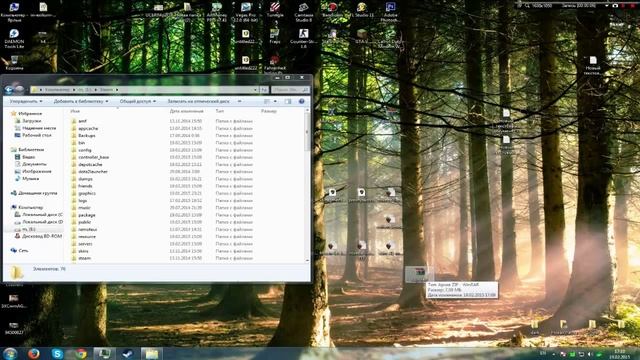This screenshot has height=360, width=640.
Task: Select the graphics folder
Action: [x=87, y=193]
